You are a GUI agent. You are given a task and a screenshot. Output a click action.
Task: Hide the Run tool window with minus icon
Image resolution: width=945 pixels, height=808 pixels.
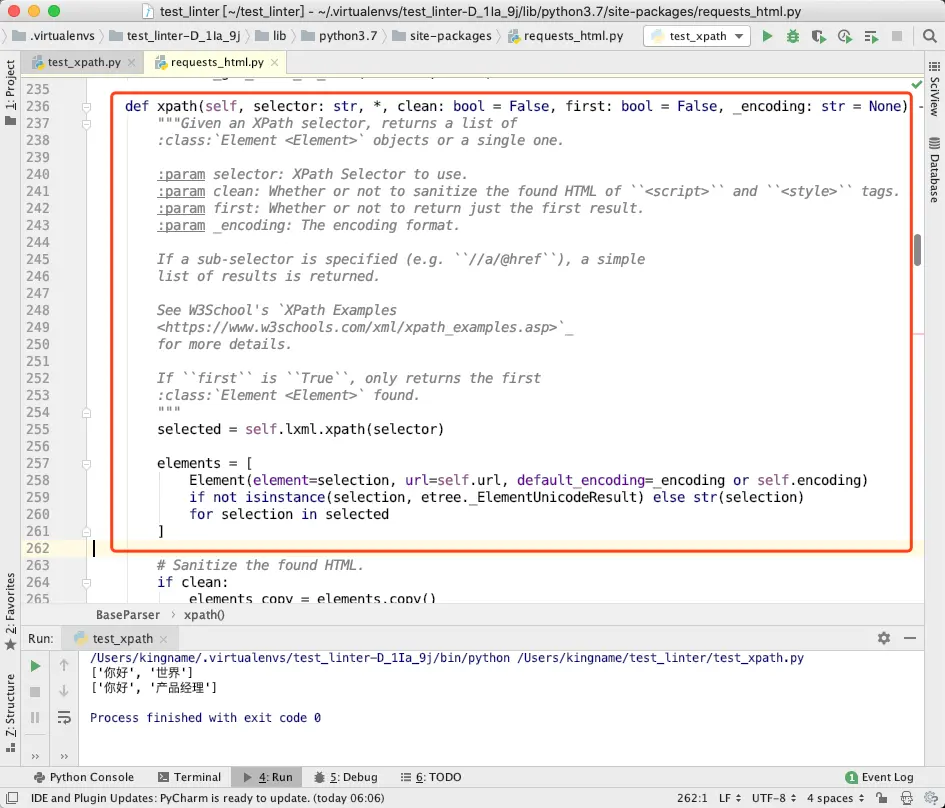click(x=910, y=638)
